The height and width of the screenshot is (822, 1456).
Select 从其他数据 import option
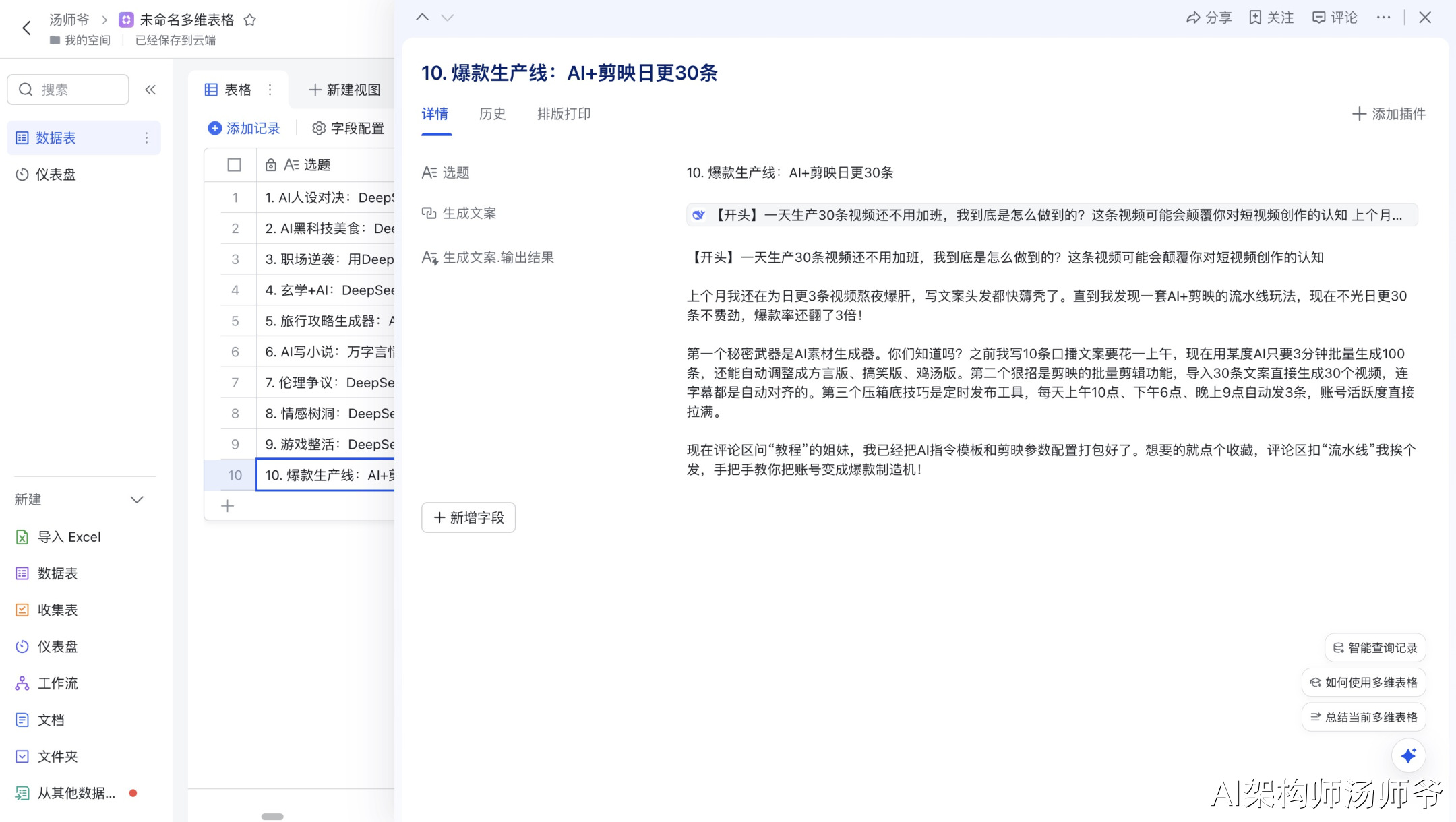[65, 793]
